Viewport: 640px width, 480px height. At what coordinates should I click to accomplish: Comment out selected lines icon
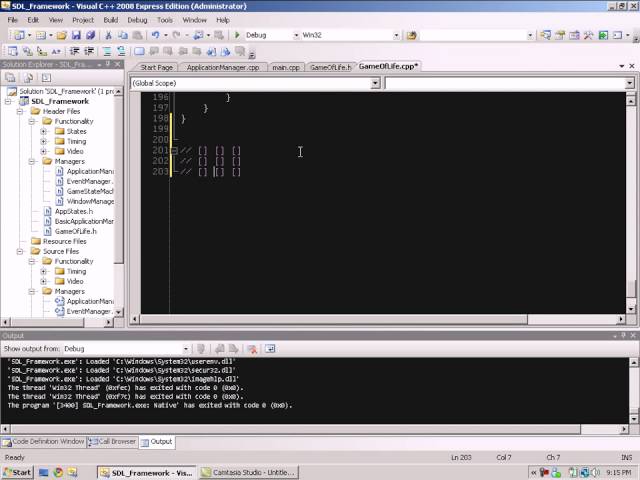pyautogui.click(x=107, y=51)
